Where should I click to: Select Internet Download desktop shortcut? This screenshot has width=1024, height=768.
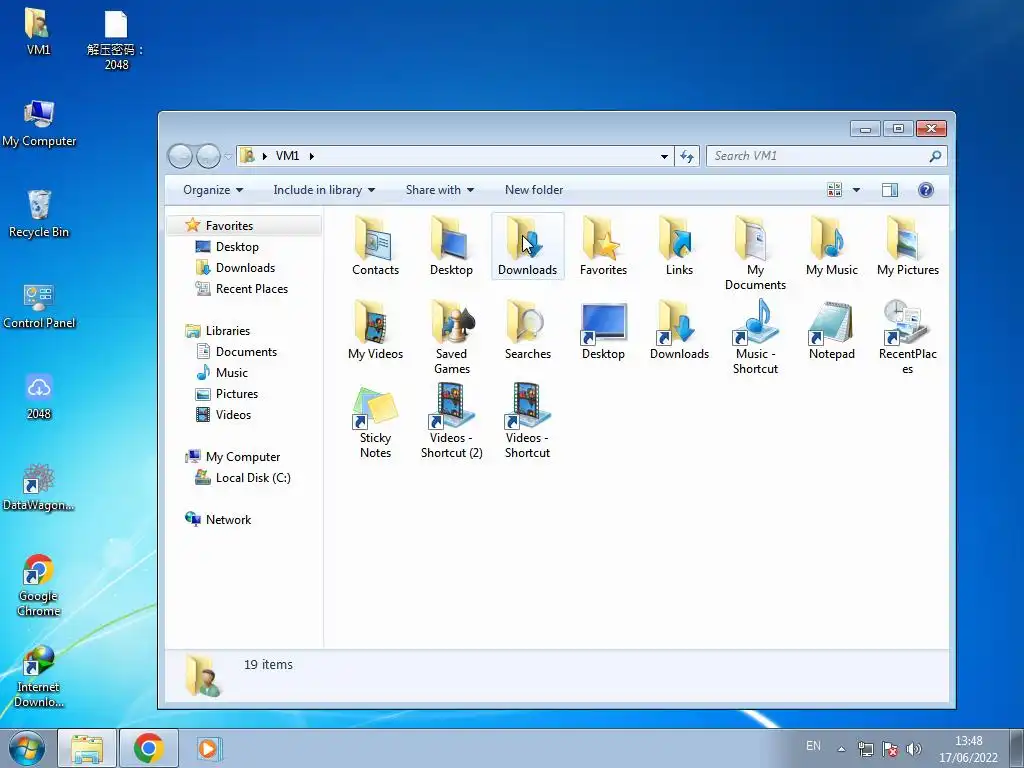point(39,677)
